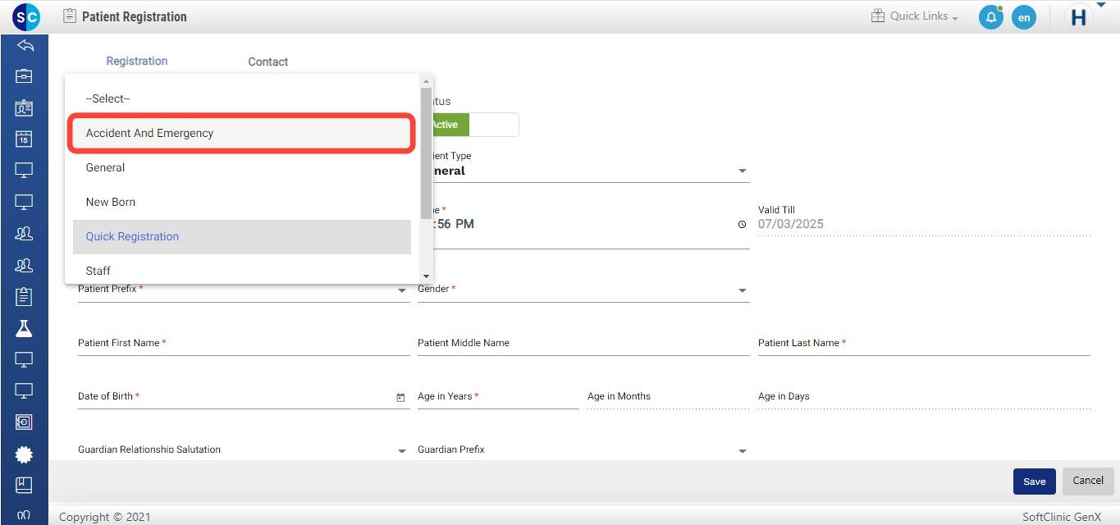Click the Copyright © 2021 text
1120x525 pixels.
click(105, 517)
